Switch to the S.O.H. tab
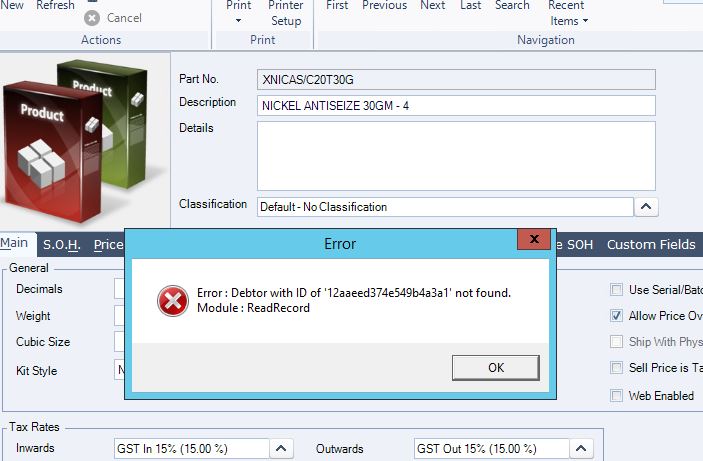 pos(62,245)
